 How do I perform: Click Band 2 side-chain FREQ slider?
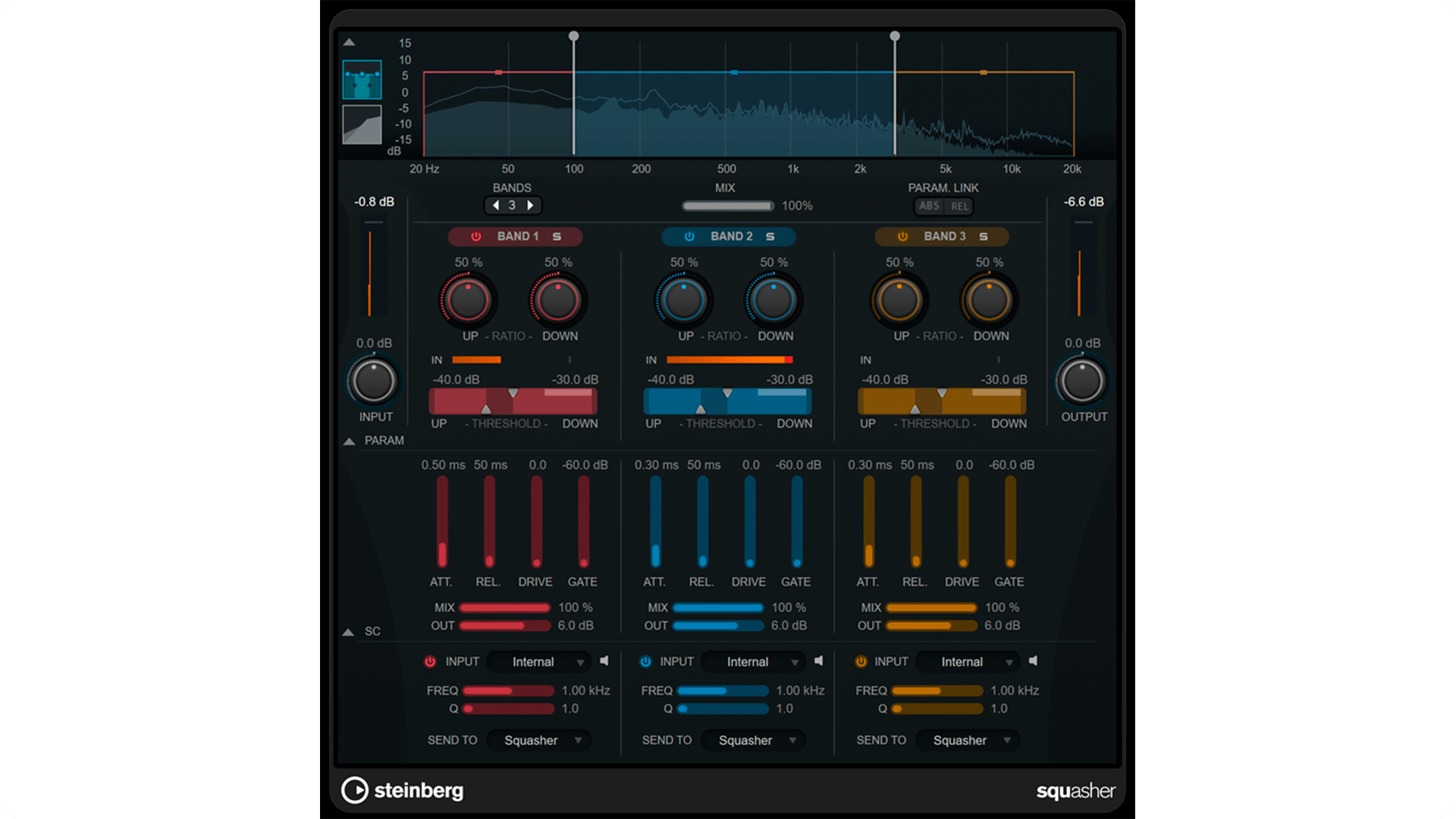723,691
